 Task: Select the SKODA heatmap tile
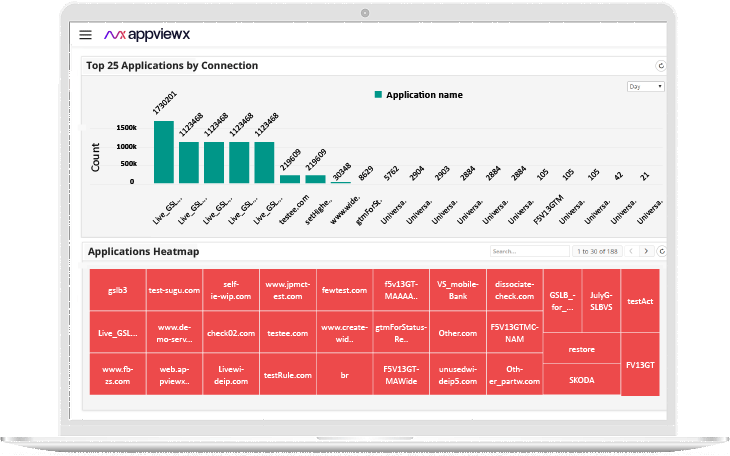click(581, 380)
